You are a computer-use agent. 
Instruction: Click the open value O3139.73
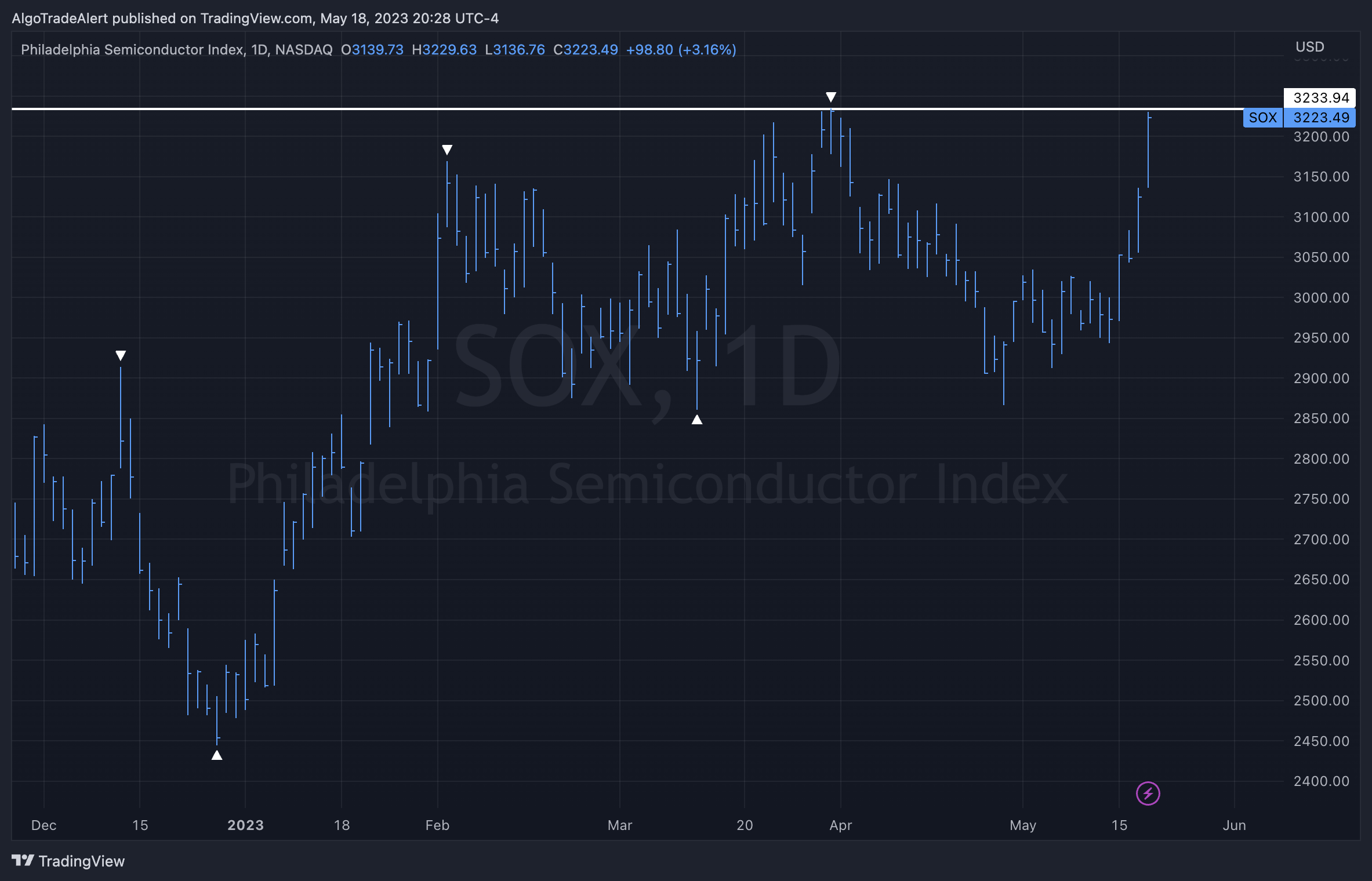click(372, 50)
